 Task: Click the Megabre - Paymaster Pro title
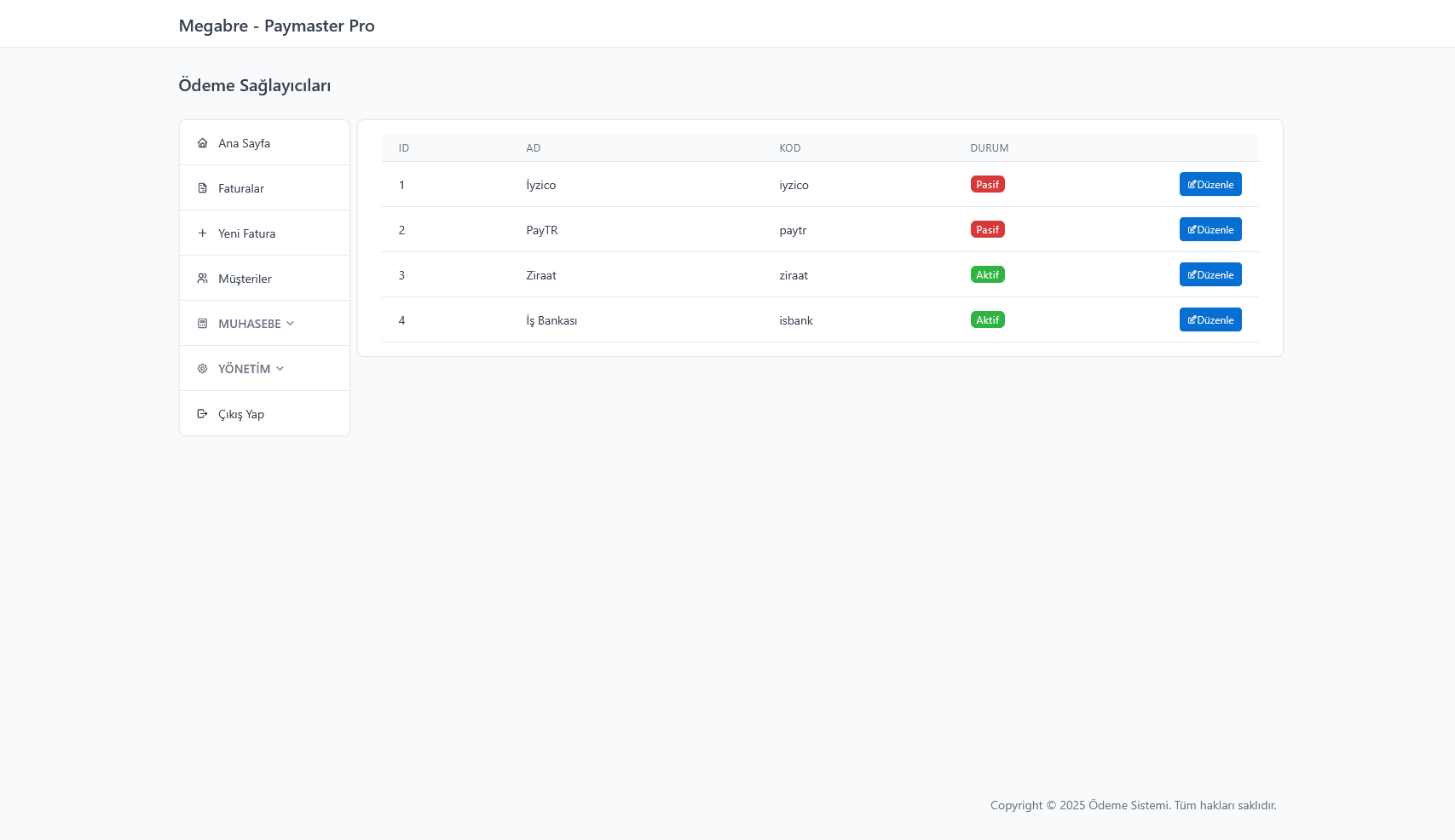276,26
